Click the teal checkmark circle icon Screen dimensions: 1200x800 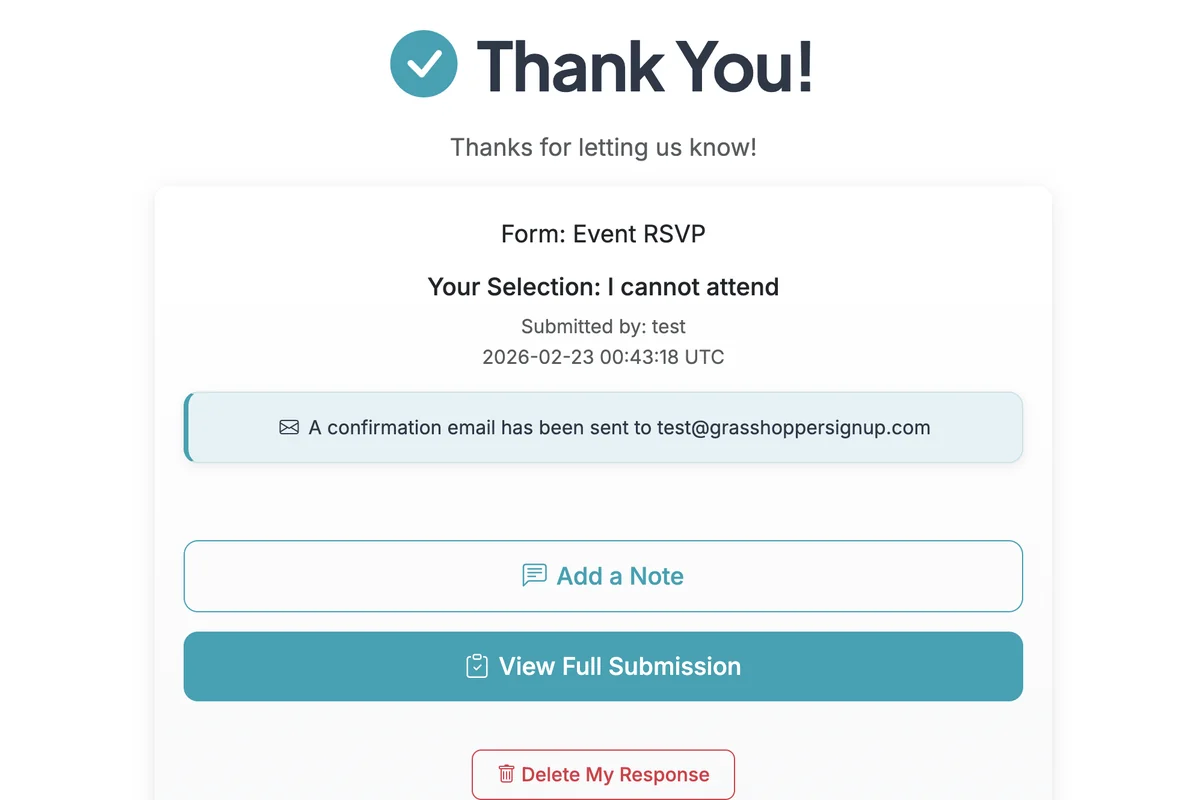424,64
